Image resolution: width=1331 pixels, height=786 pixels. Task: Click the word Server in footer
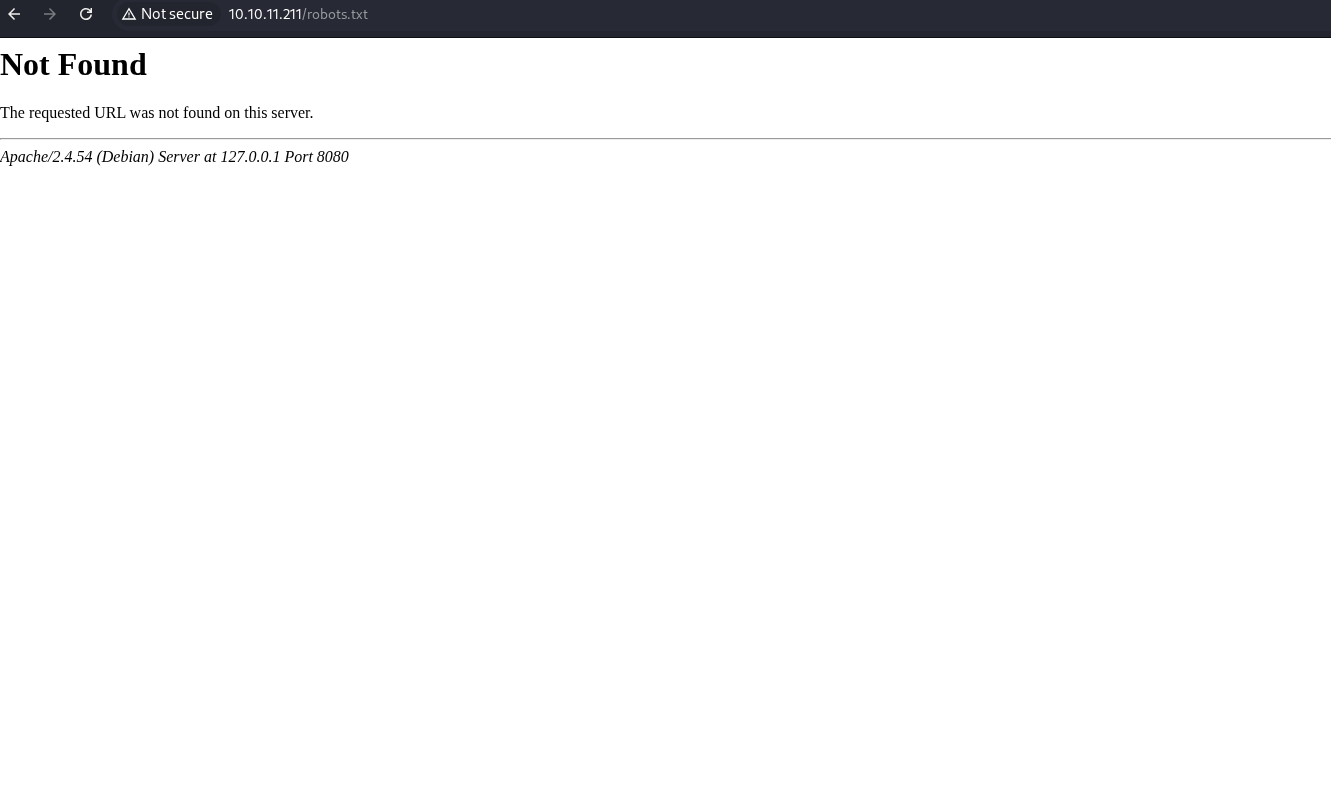point(179,157)
